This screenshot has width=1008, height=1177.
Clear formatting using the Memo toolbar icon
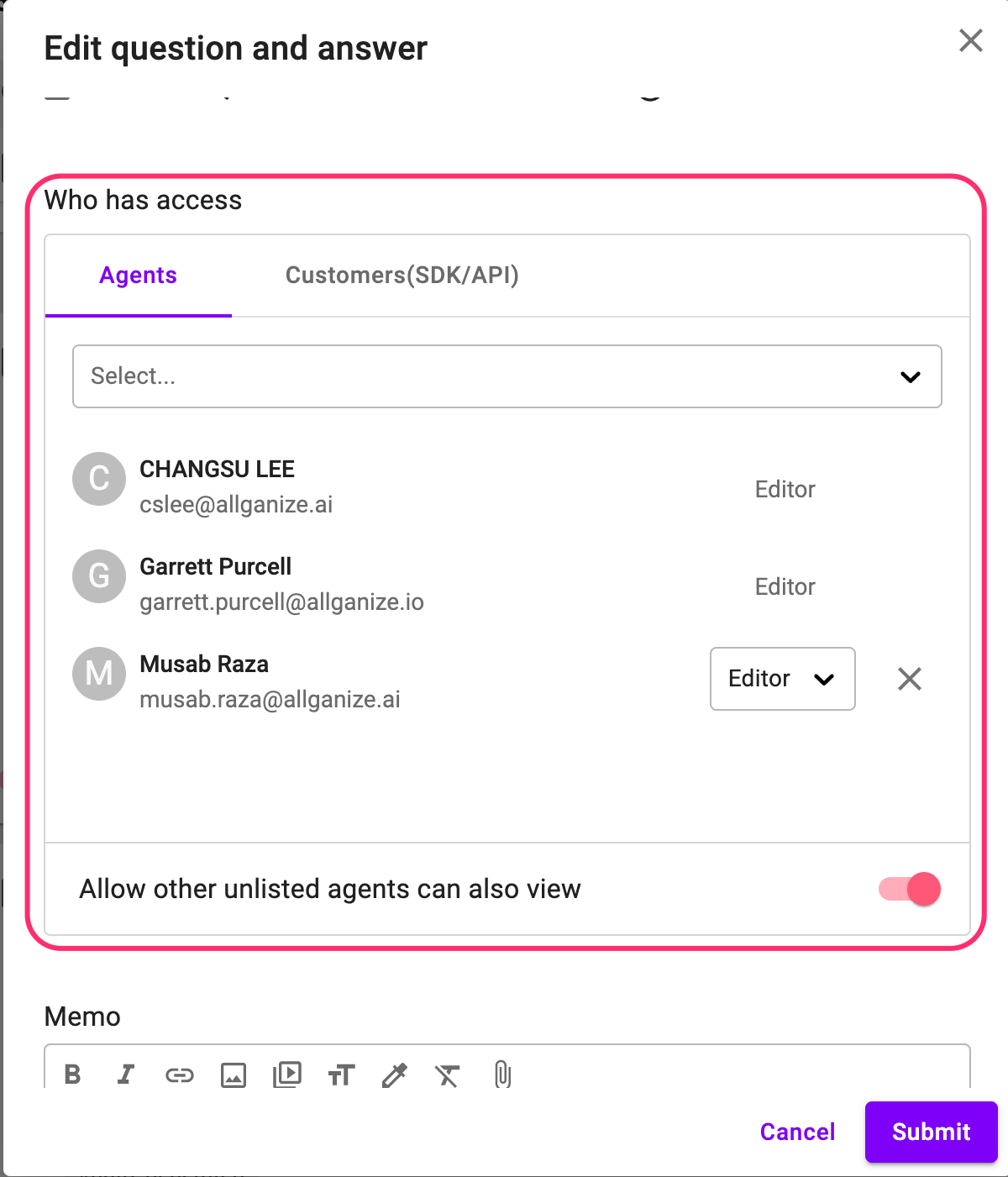(x=448, y=1075)
